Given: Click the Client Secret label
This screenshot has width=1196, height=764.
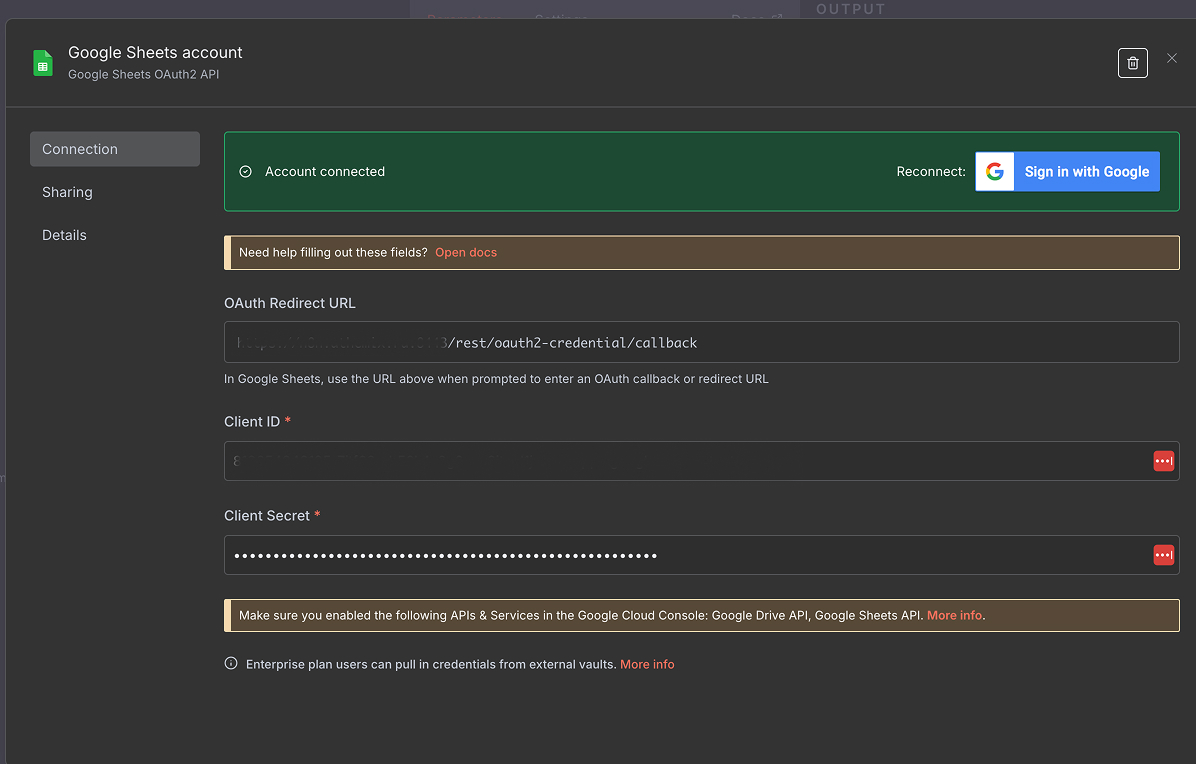Looking at the screenshot, I should tap(267, 516).
